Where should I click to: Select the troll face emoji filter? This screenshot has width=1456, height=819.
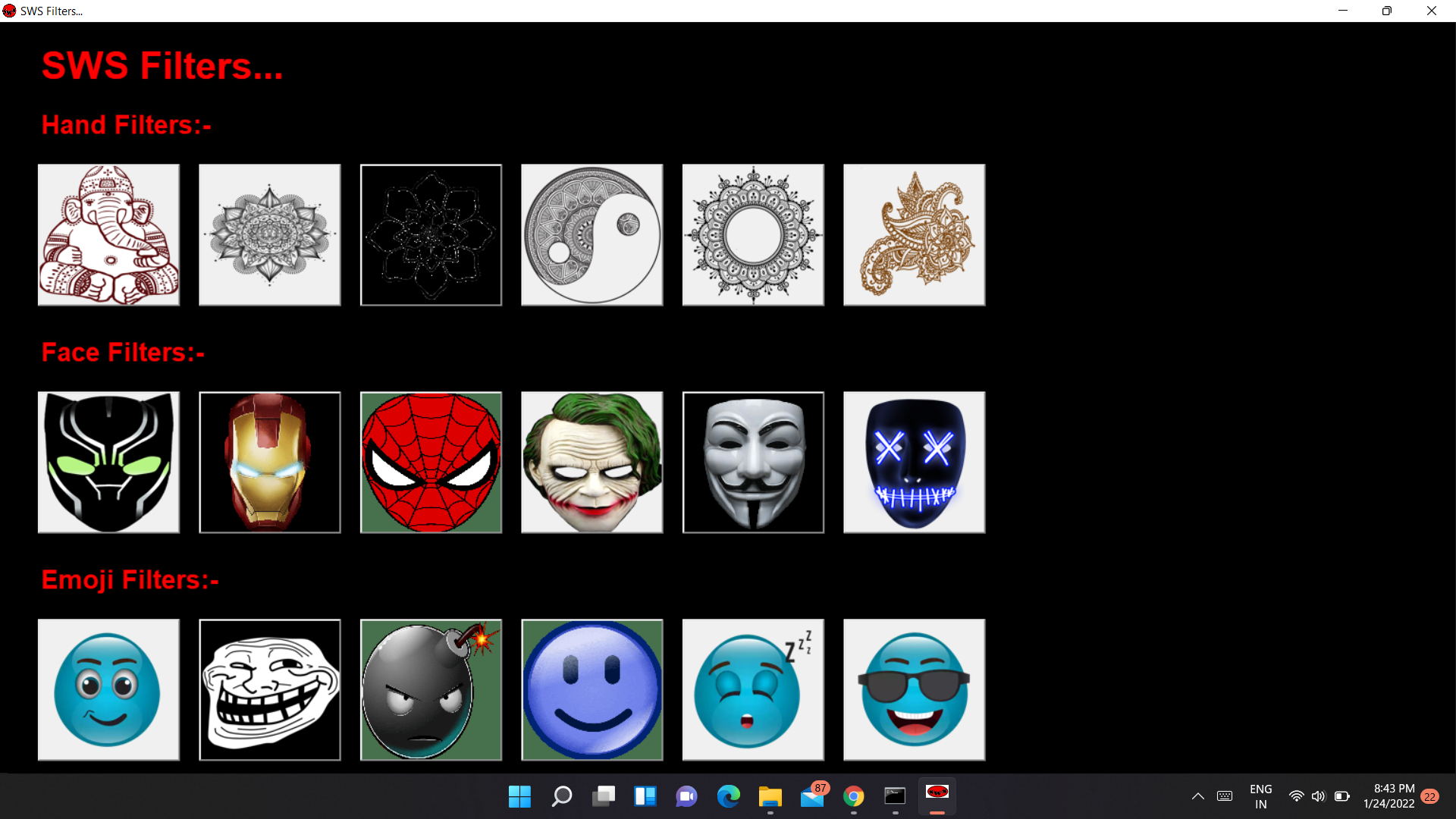pos(270,690)
